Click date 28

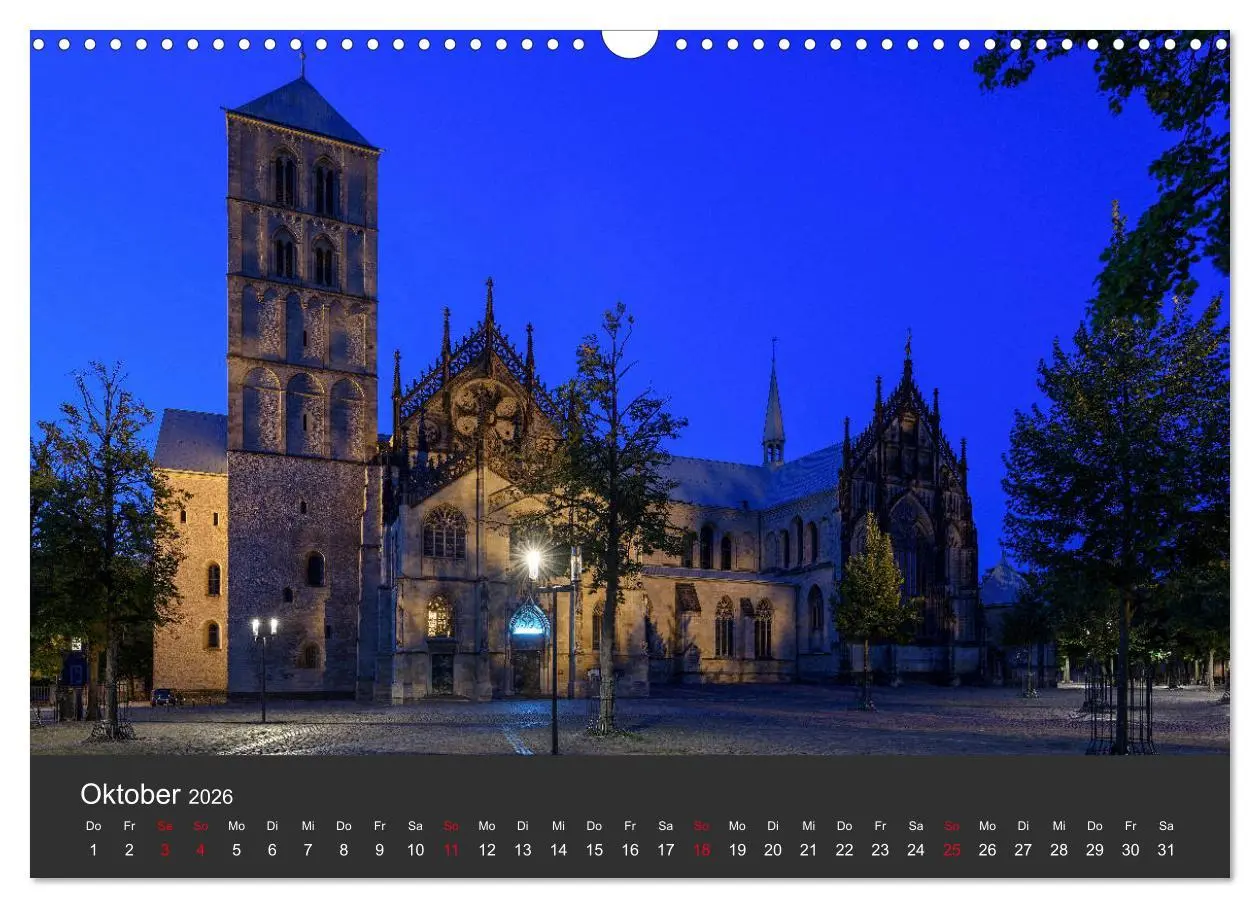click(1059, 850)
